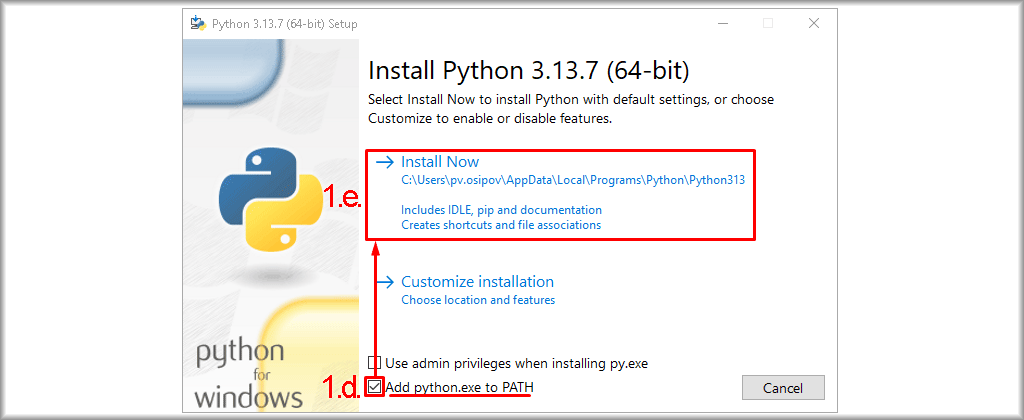Minimize the Python Setup window
Viewport: 1024px width, 420px height.
click(x=721, y=23)
